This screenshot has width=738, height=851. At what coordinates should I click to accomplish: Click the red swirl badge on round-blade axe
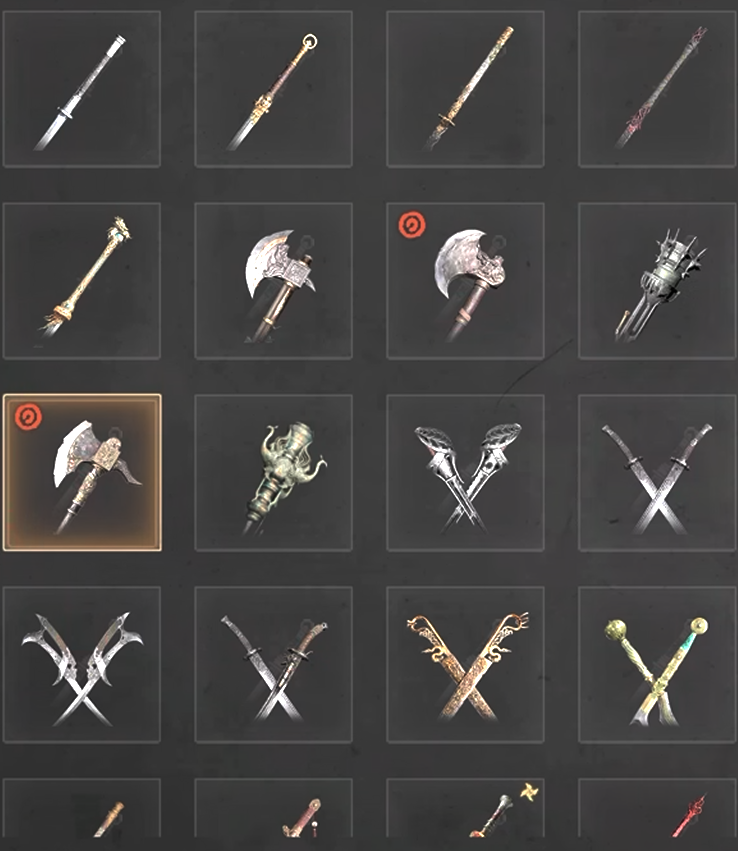412,225
